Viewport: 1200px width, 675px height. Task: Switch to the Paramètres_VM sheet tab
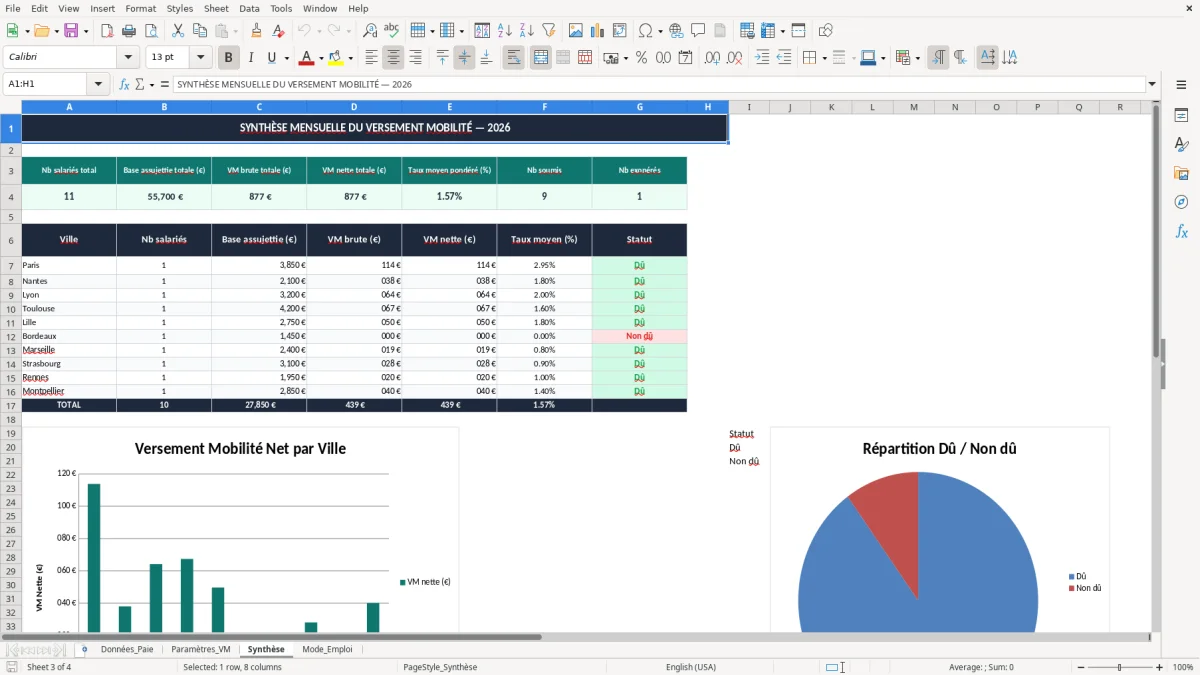pyautogui.click(x=200, y=649)
